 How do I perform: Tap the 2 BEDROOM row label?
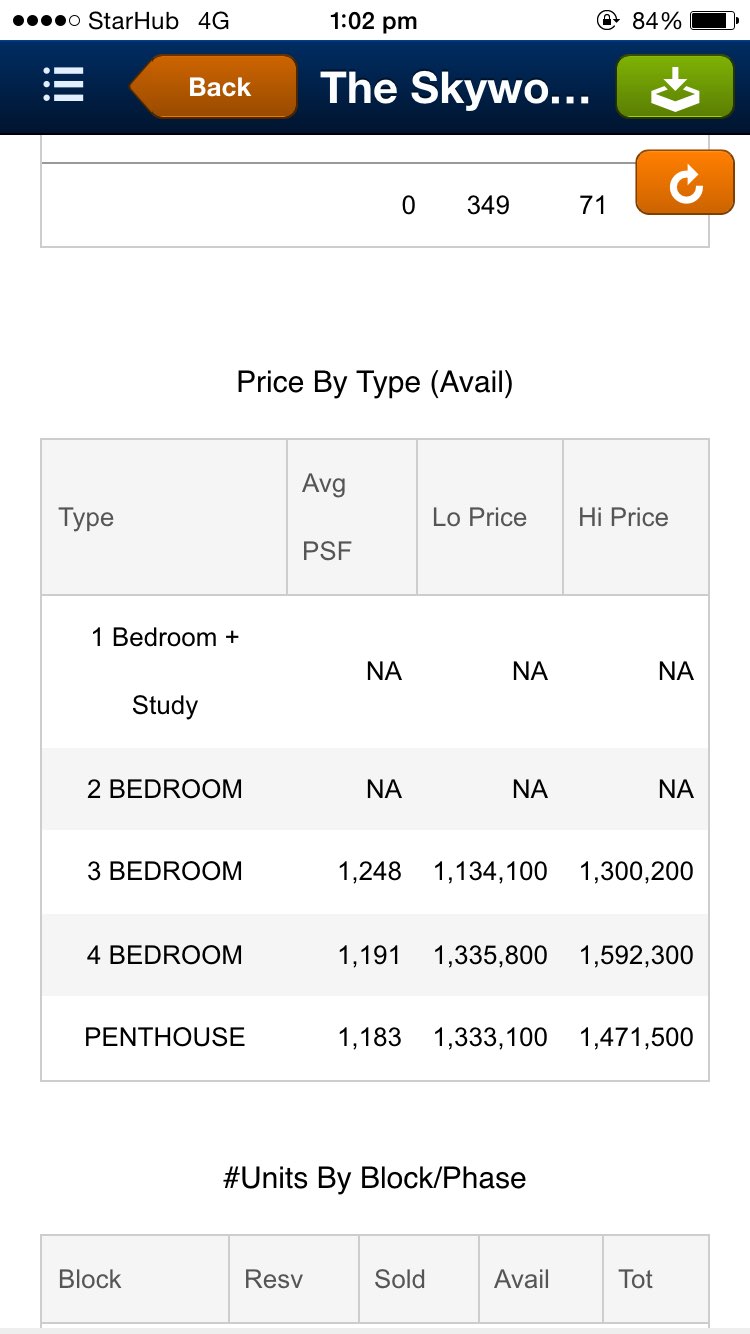tap(165, 789)
